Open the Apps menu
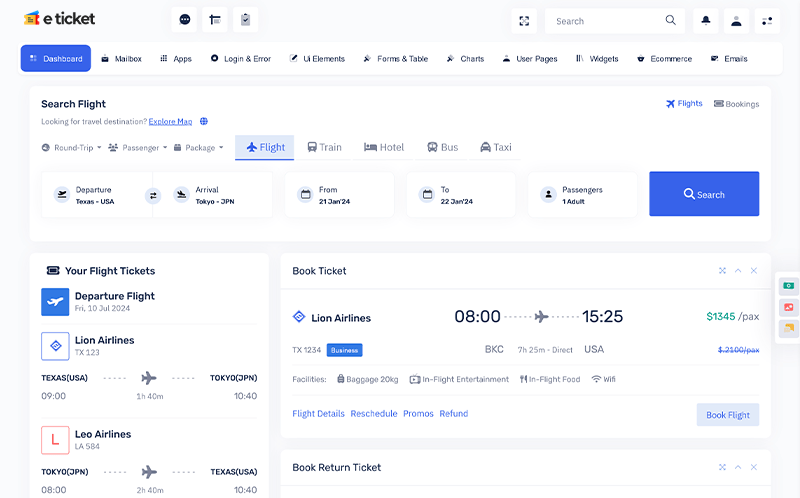This screenshot has height=498, width=800. click(176, 59)
